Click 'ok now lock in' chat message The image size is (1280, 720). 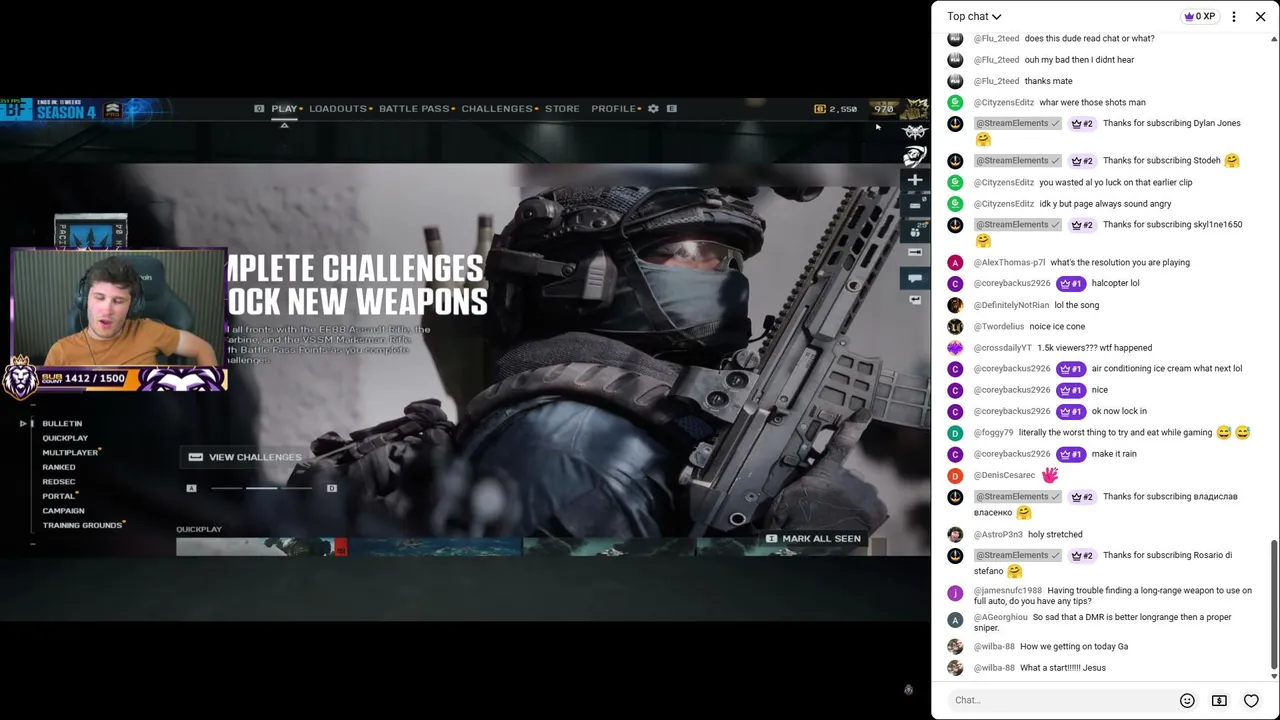pos(1119,411)
